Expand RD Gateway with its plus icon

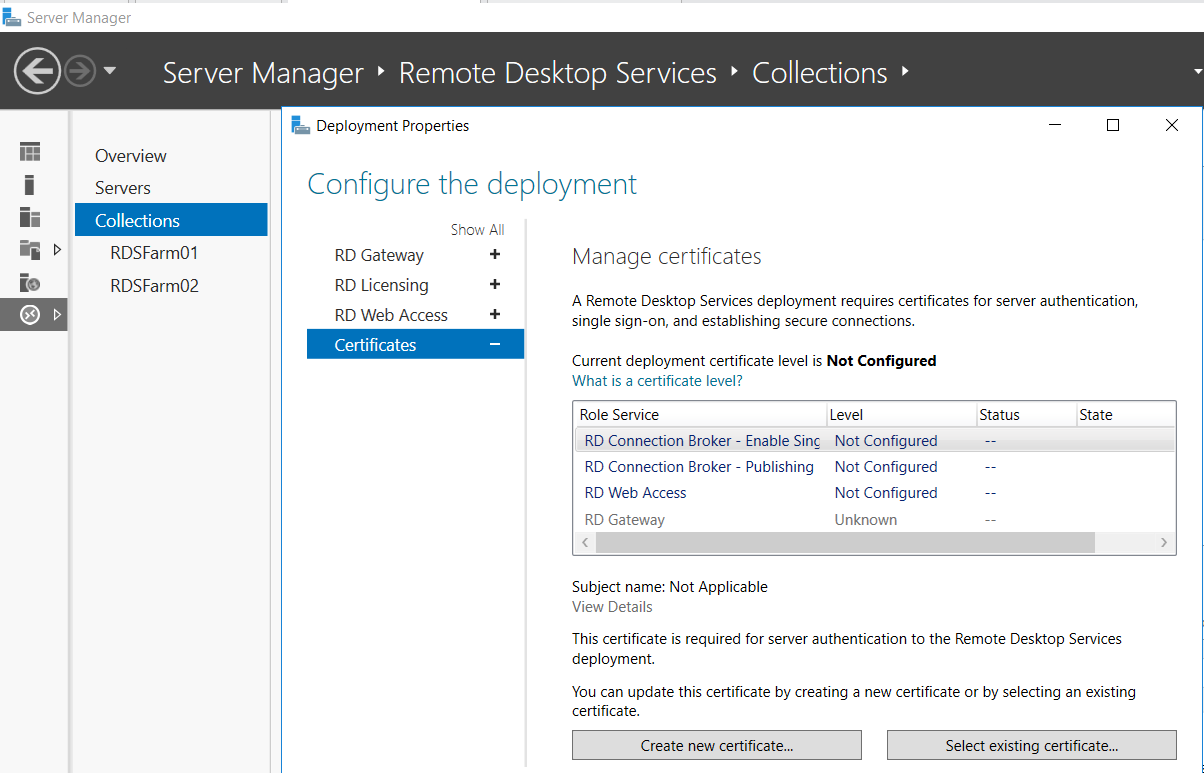click(494, 255)
